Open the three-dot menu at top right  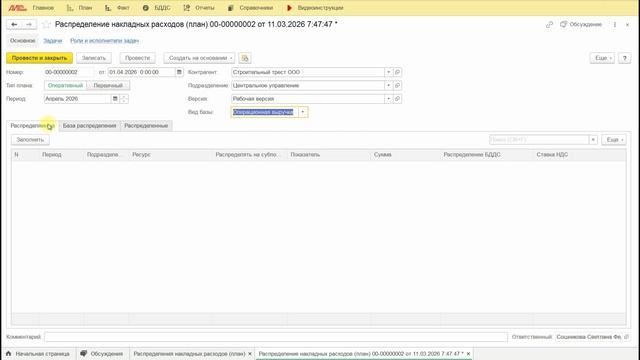pyautogui.click(x=615, y=24)
